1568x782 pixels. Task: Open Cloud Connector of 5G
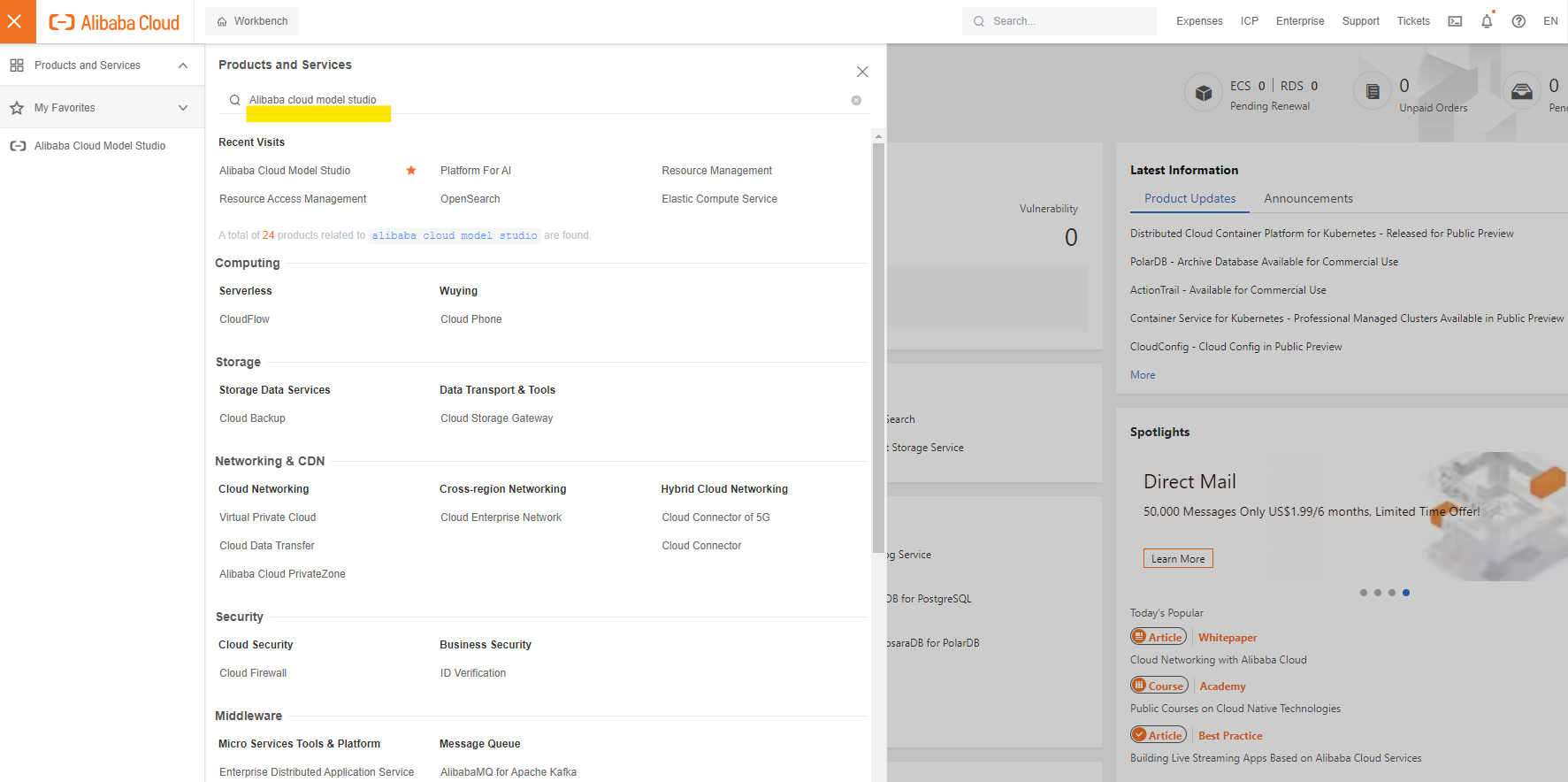716,517
